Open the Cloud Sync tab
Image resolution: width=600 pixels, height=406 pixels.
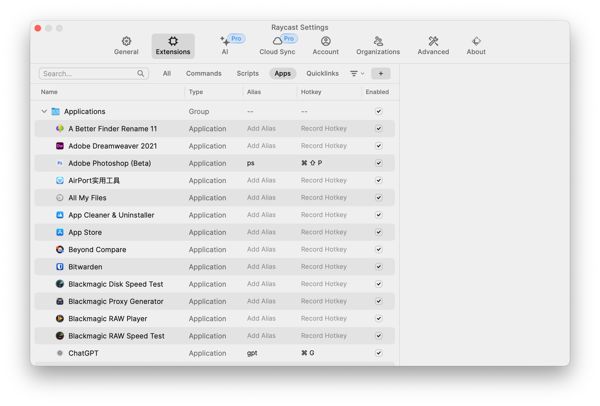[x=277, y=46]
